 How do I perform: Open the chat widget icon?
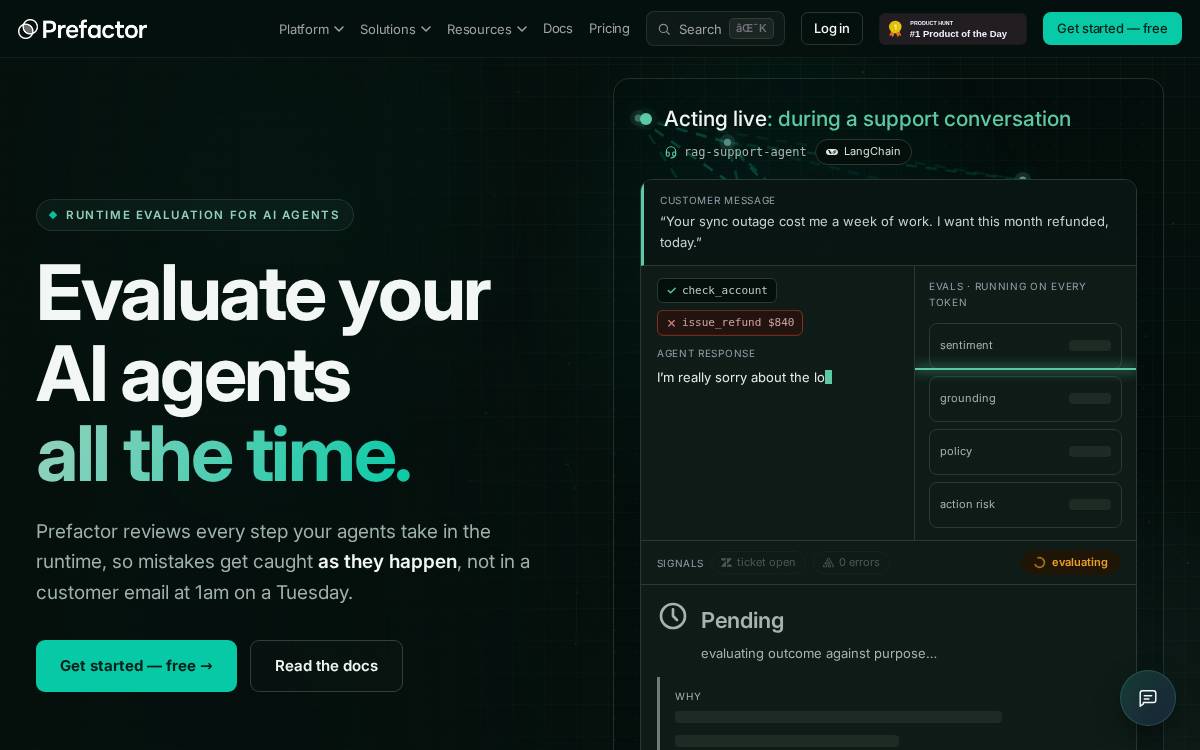(x=1148, y=698)
